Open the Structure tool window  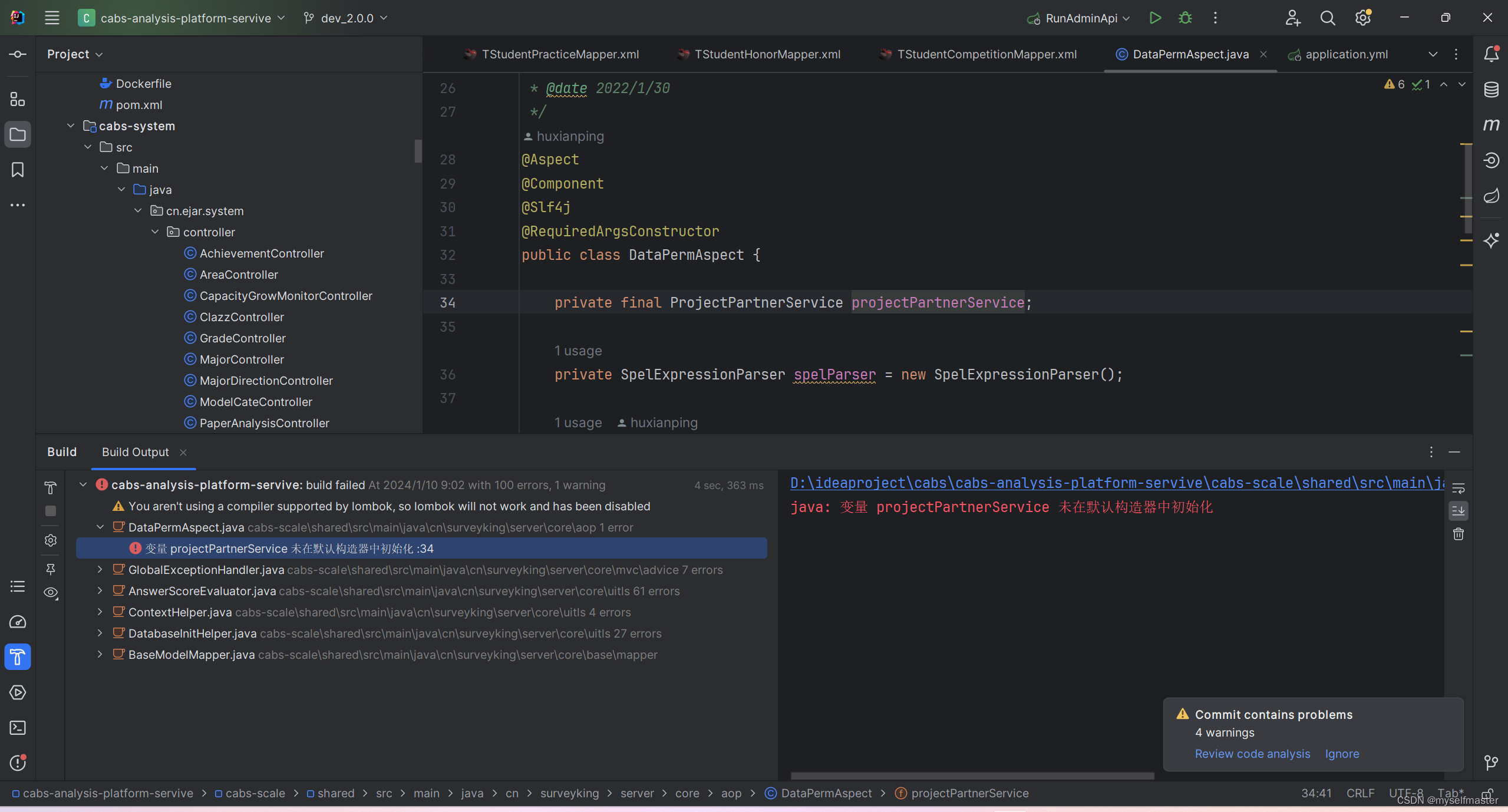click(18, 99)
